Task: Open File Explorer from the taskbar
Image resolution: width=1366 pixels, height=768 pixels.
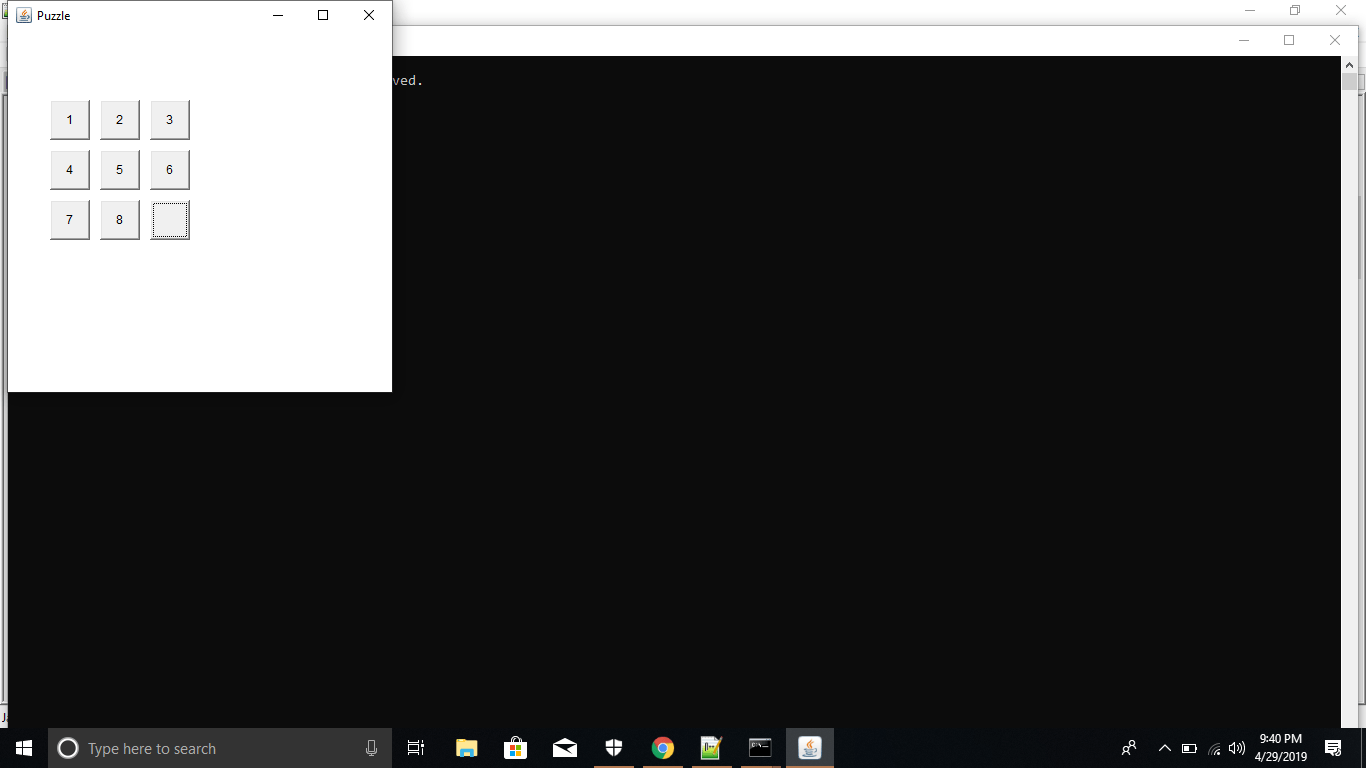Action: (466, 747)
